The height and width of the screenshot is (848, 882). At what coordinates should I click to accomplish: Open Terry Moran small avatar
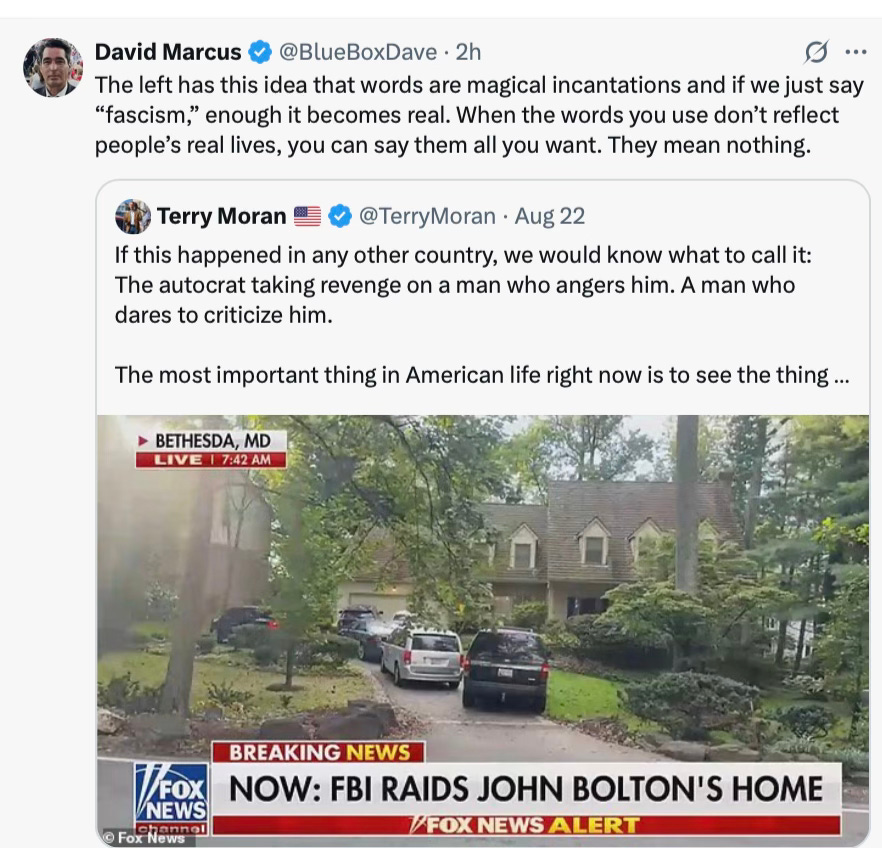tap(133, 216)
